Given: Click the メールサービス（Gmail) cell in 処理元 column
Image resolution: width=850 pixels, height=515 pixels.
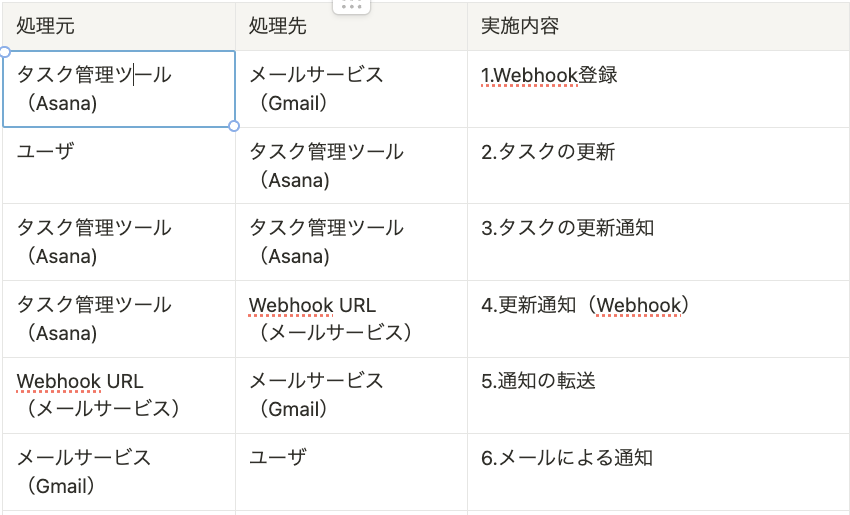Looking at the screenshot, I should coord(119,472).
